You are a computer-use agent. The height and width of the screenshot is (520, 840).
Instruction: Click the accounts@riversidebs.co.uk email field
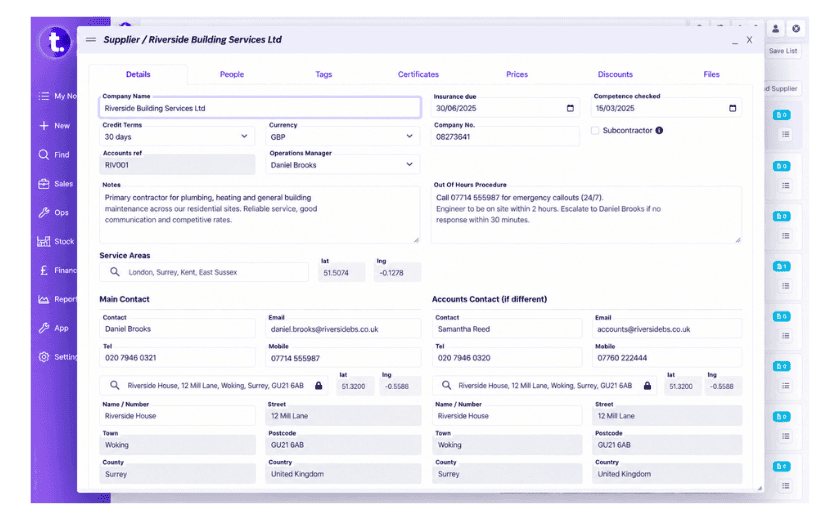pyautogui.click(x=667, y=329)
